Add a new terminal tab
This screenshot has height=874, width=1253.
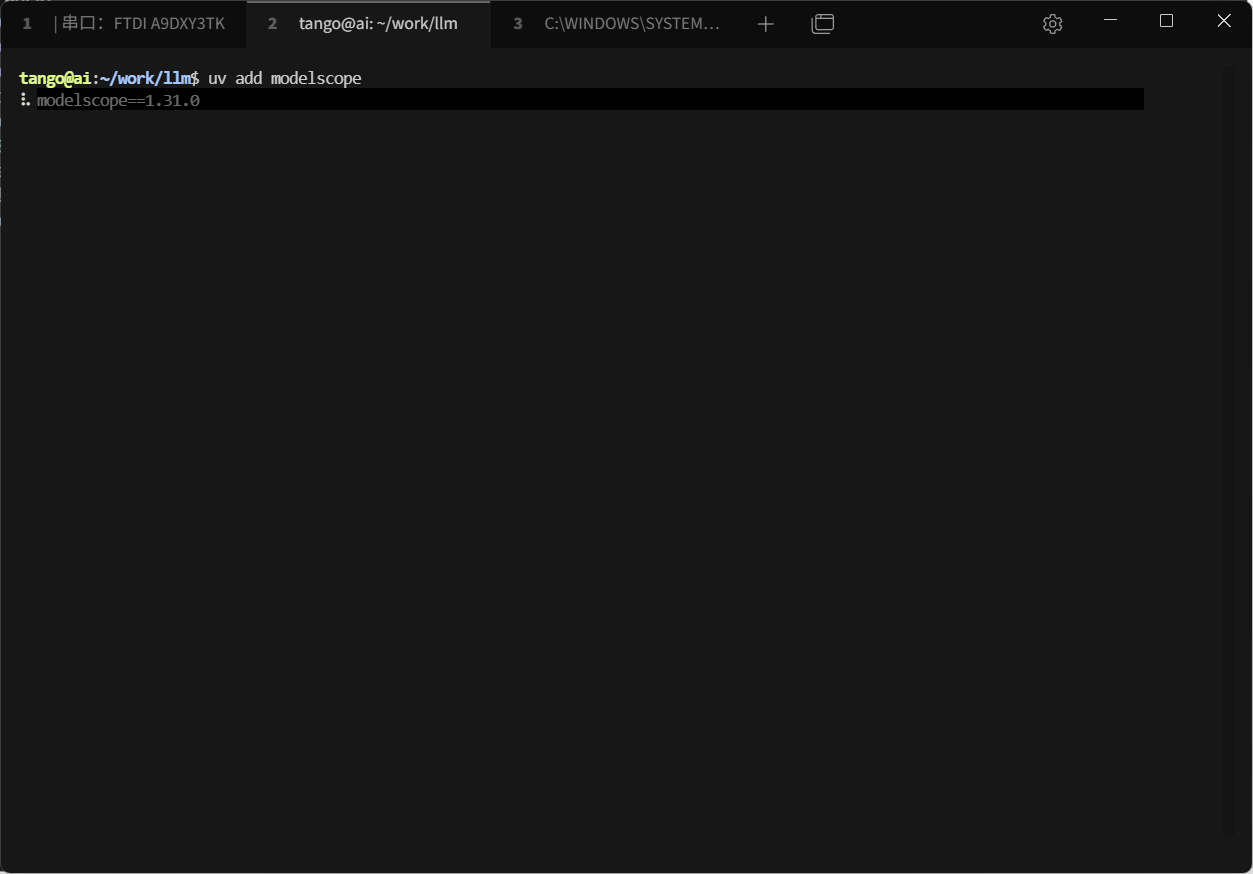[766, 24]
